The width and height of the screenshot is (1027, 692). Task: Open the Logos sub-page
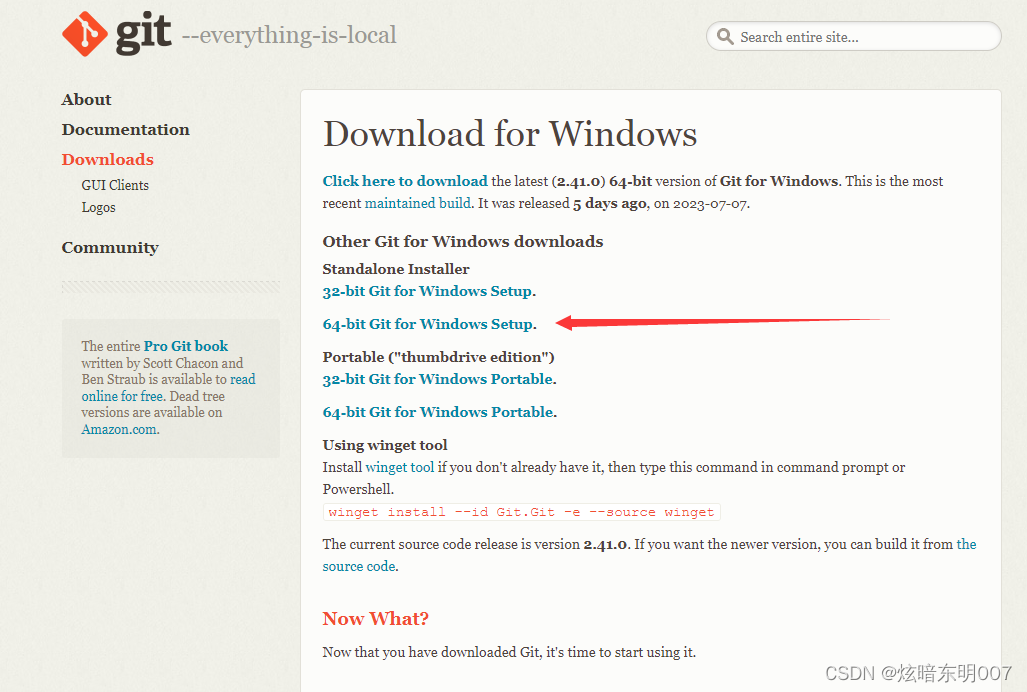point(98,208)
